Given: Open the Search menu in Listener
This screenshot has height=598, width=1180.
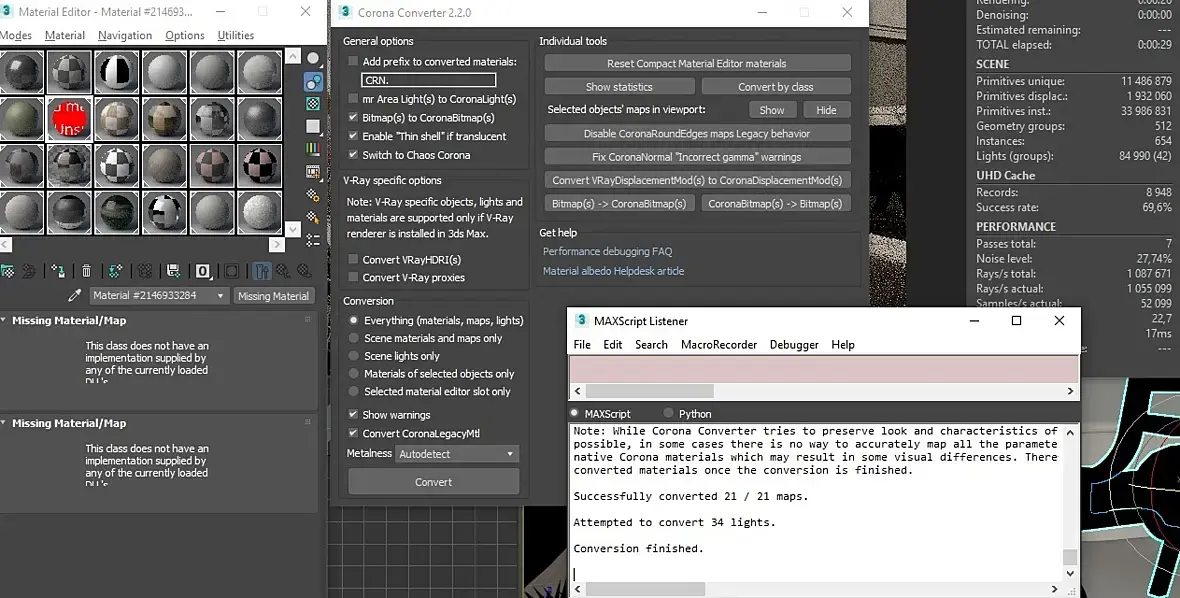Looking at the screenshot, I should point(651,345).
